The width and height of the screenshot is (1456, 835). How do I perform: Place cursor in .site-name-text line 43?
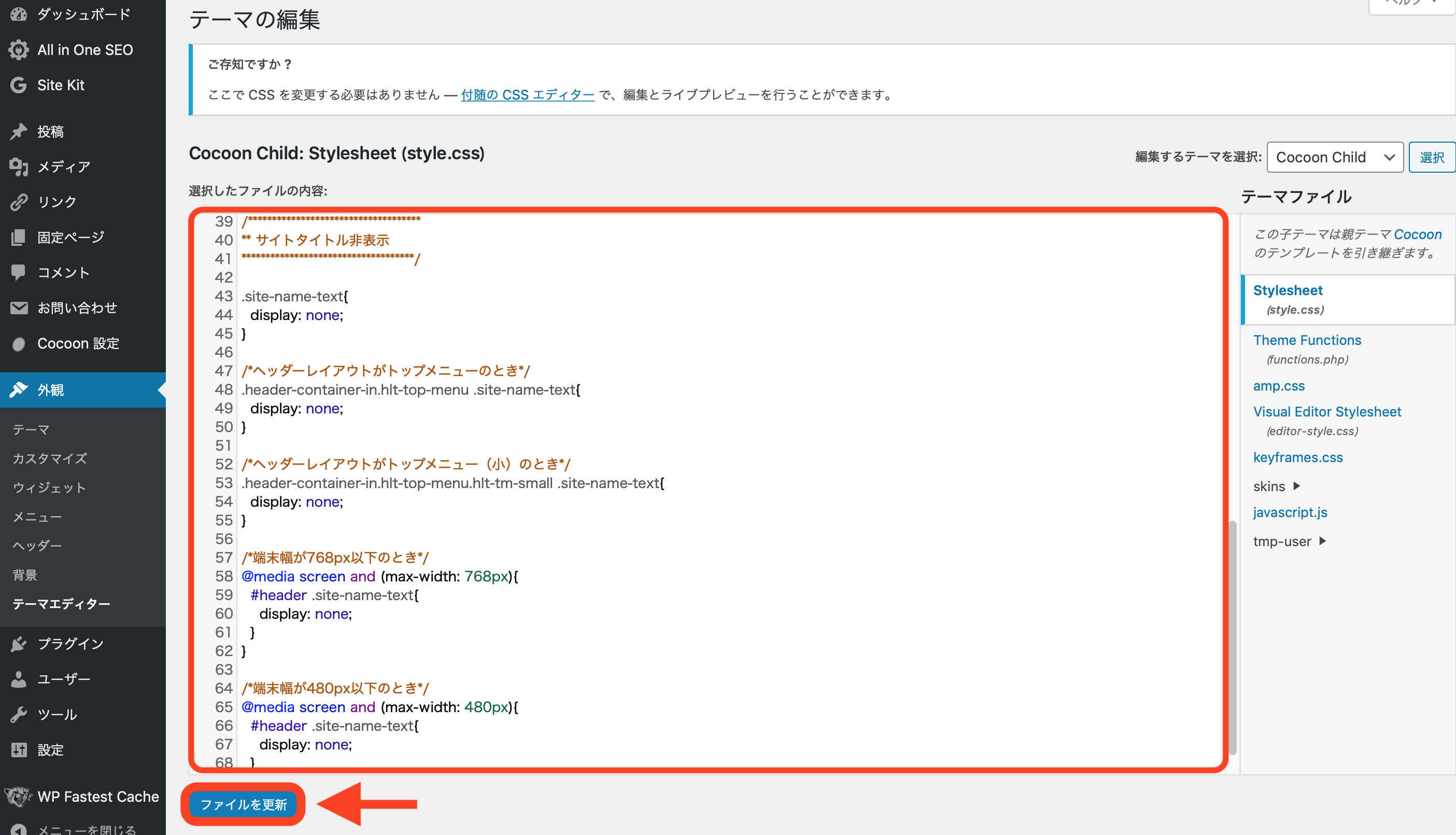pos(294,297)
